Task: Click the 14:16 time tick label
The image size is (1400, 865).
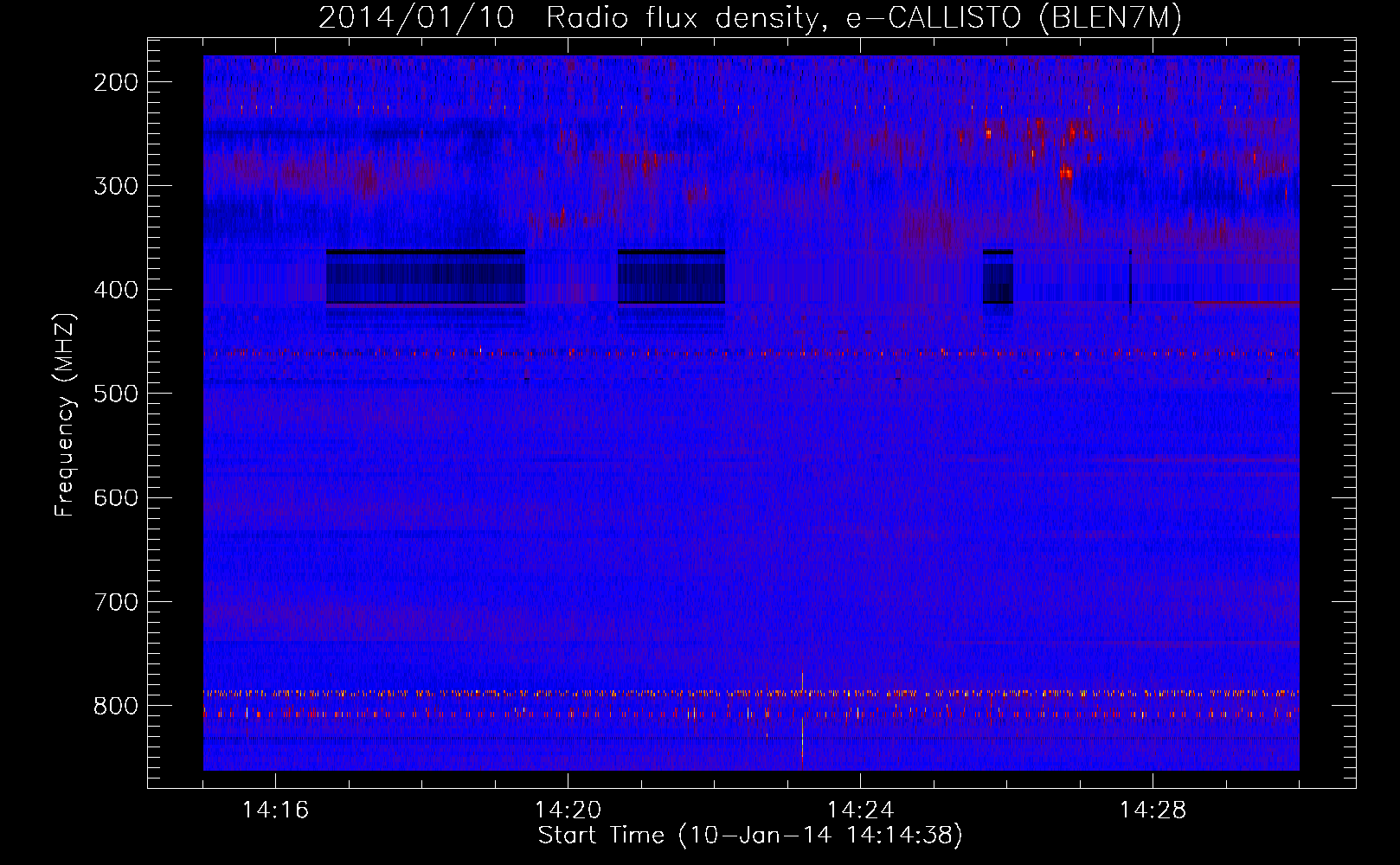Action: point(275,810)
